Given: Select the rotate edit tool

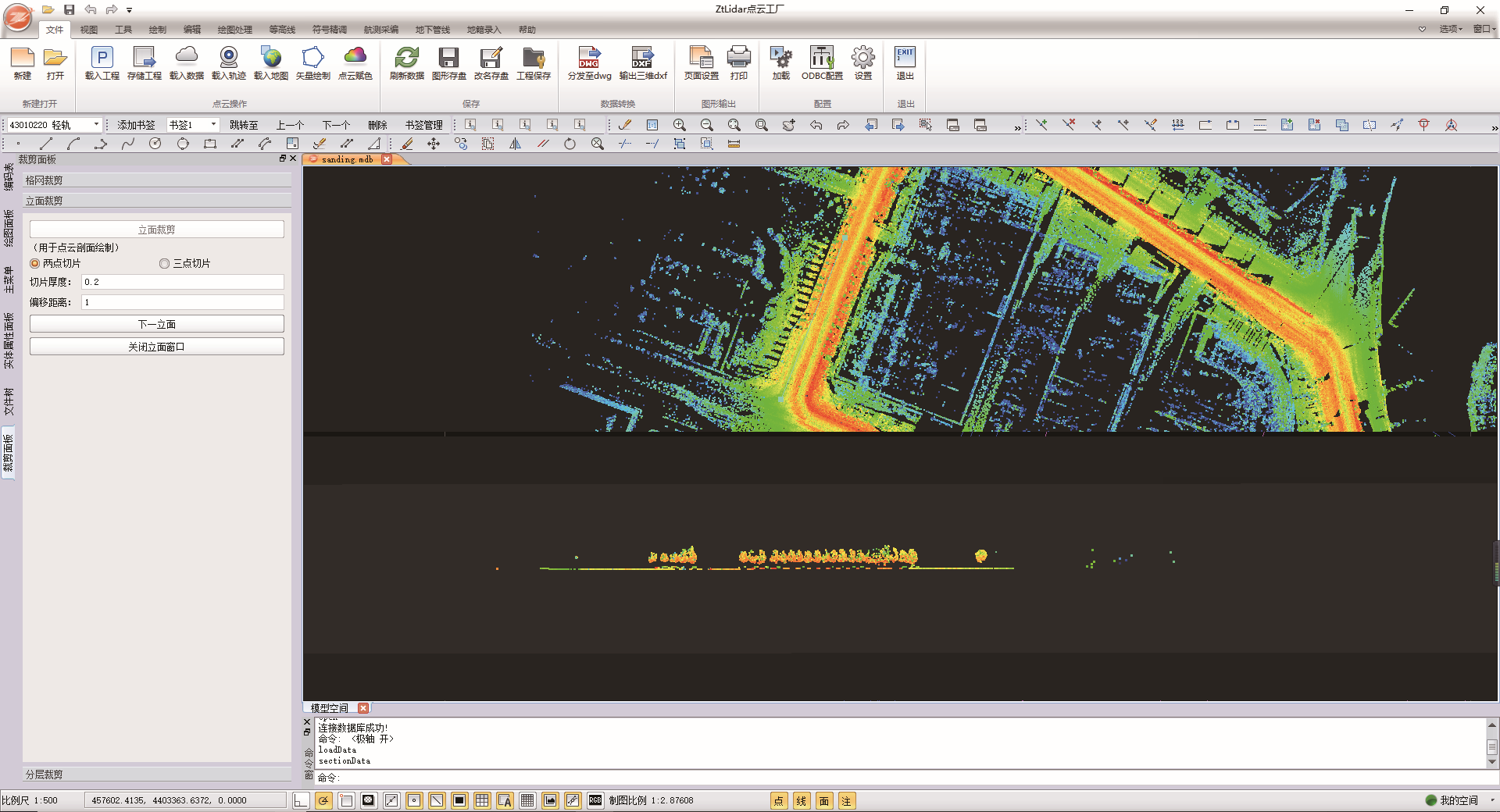Looking at the screenshot, I should 570,144.
